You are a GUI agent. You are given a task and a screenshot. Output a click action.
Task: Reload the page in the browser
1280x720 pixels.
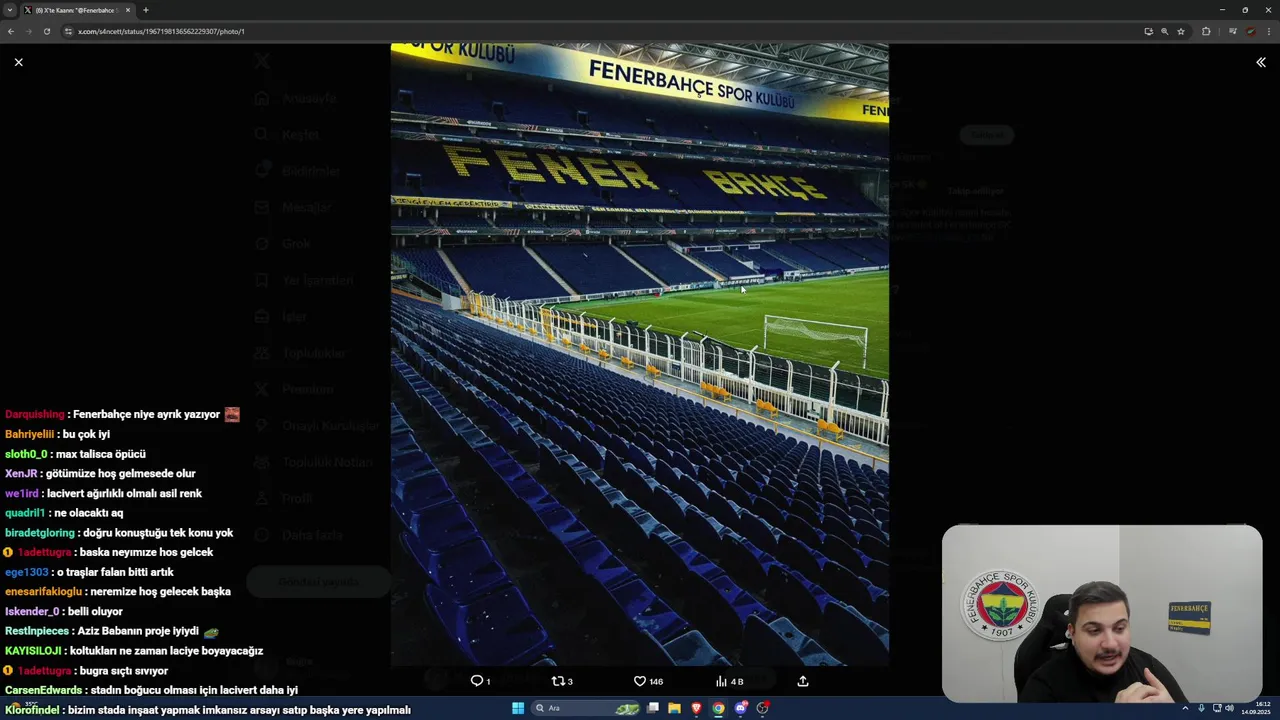(47, 31)
